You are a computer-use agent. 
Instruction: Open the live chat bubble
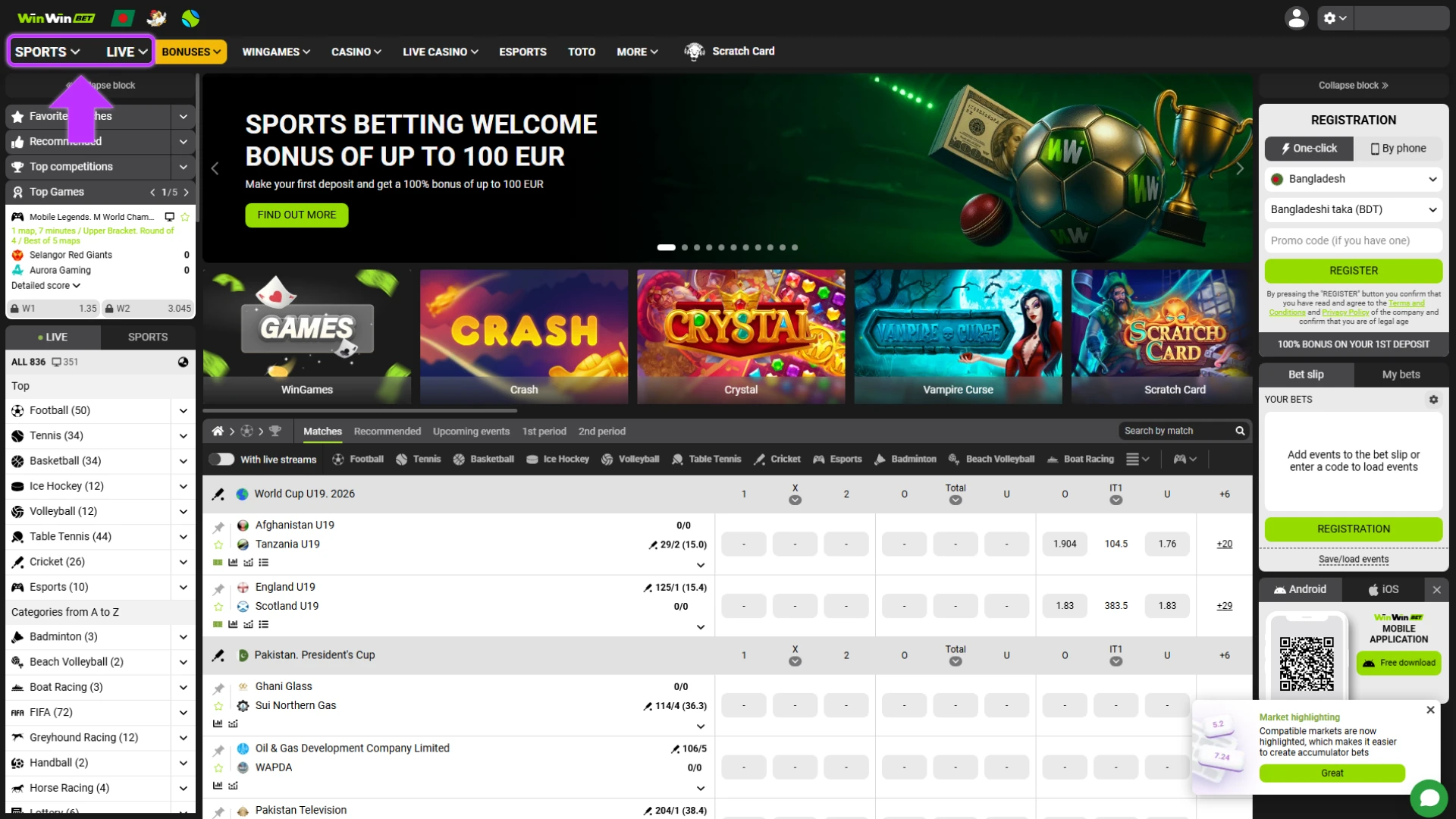tap(1429, 797)
